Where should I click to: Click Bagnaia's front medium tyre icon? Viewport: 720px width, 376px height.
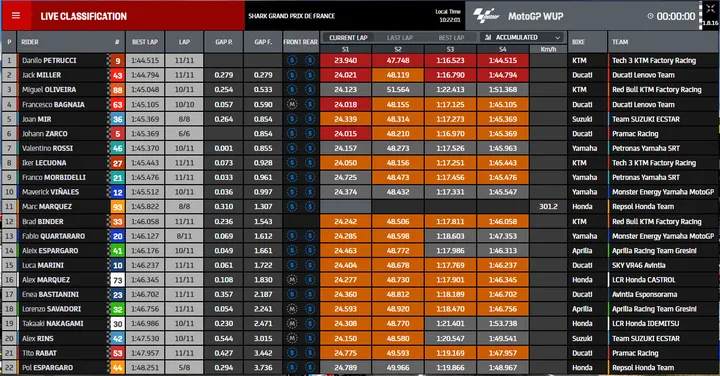[x=292, y=104]
